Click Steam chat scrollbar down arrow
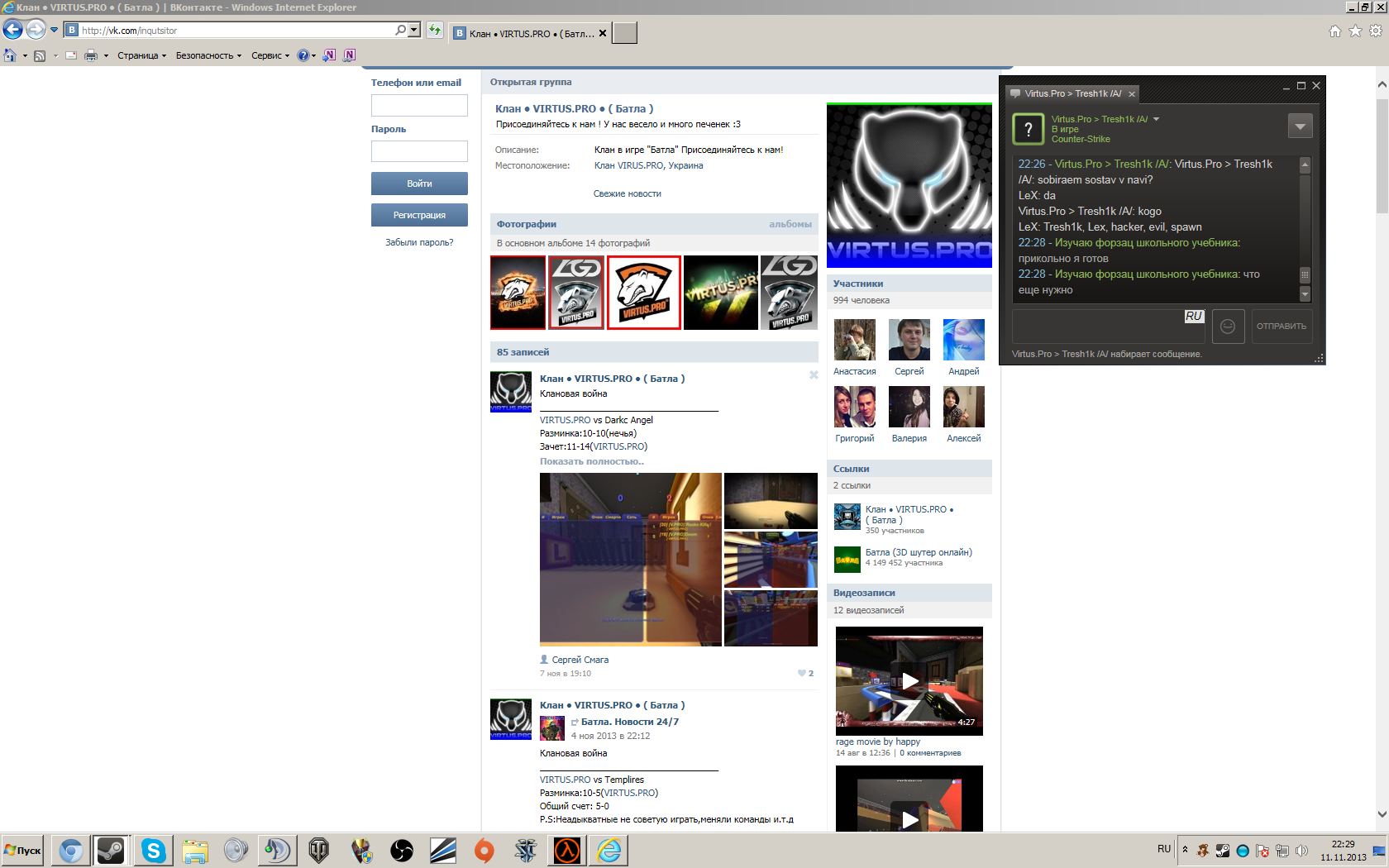This screenshot has height=868, width=1389. pos(1305,294)
